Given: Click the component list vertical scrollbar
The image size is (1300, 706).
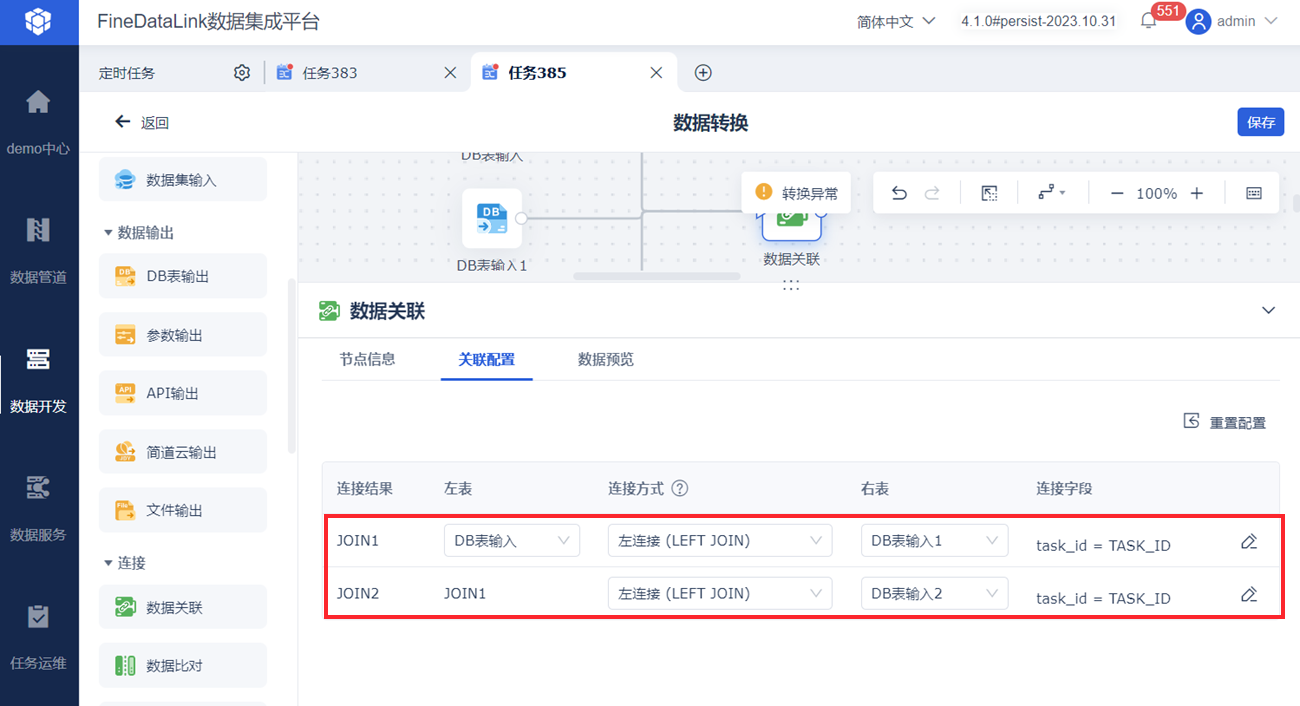Looking at the screenshot, I should point(291,365).
